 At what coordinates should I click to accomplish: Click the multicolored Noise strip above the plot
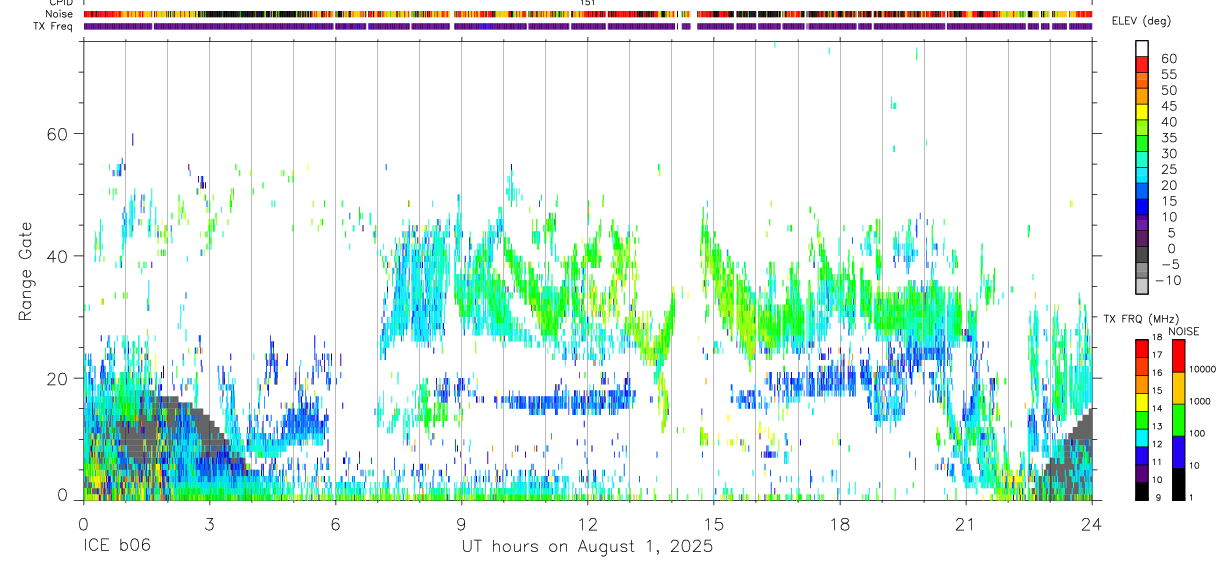588,14
